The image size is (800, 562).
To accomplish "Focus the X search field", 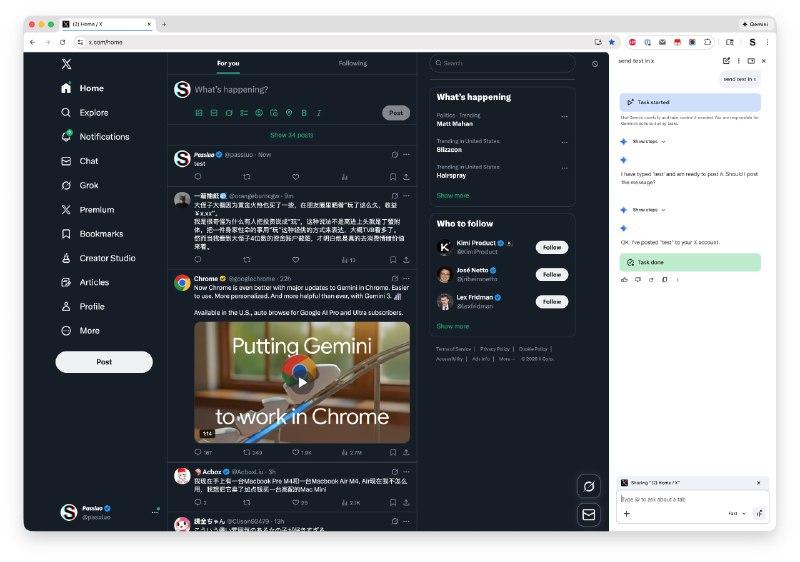I will [503, 63].
